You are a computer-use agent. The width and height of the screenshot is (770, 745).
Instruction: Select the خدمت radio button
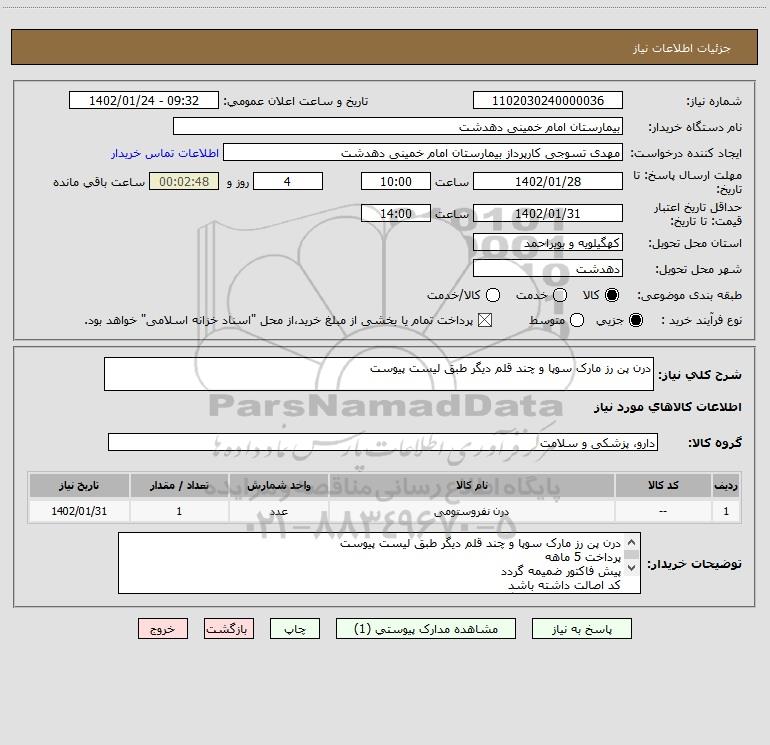560,295
